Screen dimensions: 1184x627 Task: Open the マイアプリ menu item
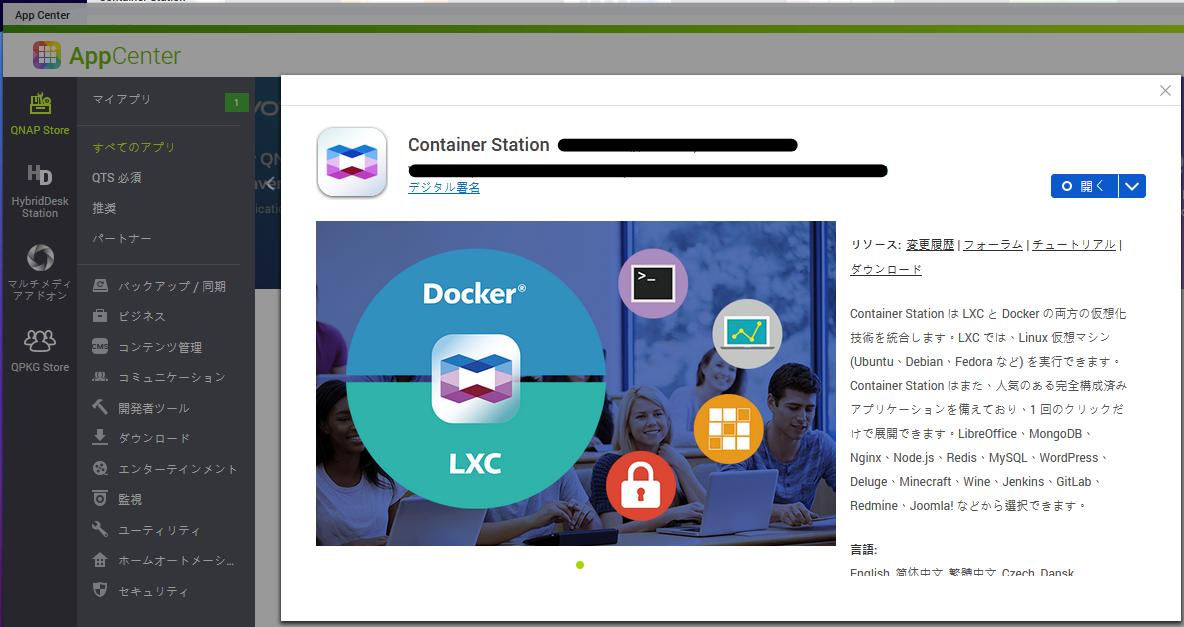pyautogui.click(x=122, y=99)
